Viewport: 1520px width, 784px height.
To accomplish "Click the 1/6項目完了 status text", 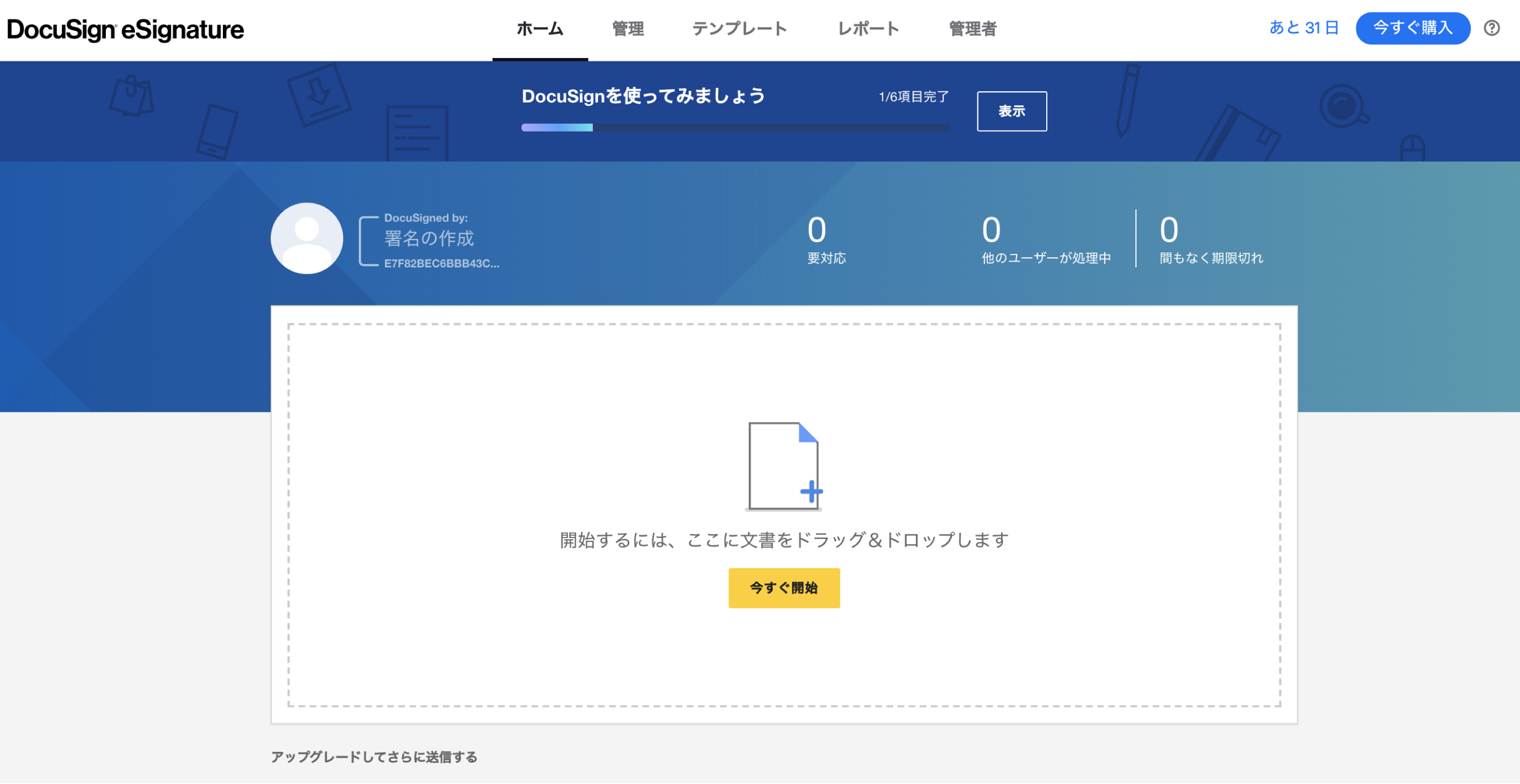I will pos(914,96).
